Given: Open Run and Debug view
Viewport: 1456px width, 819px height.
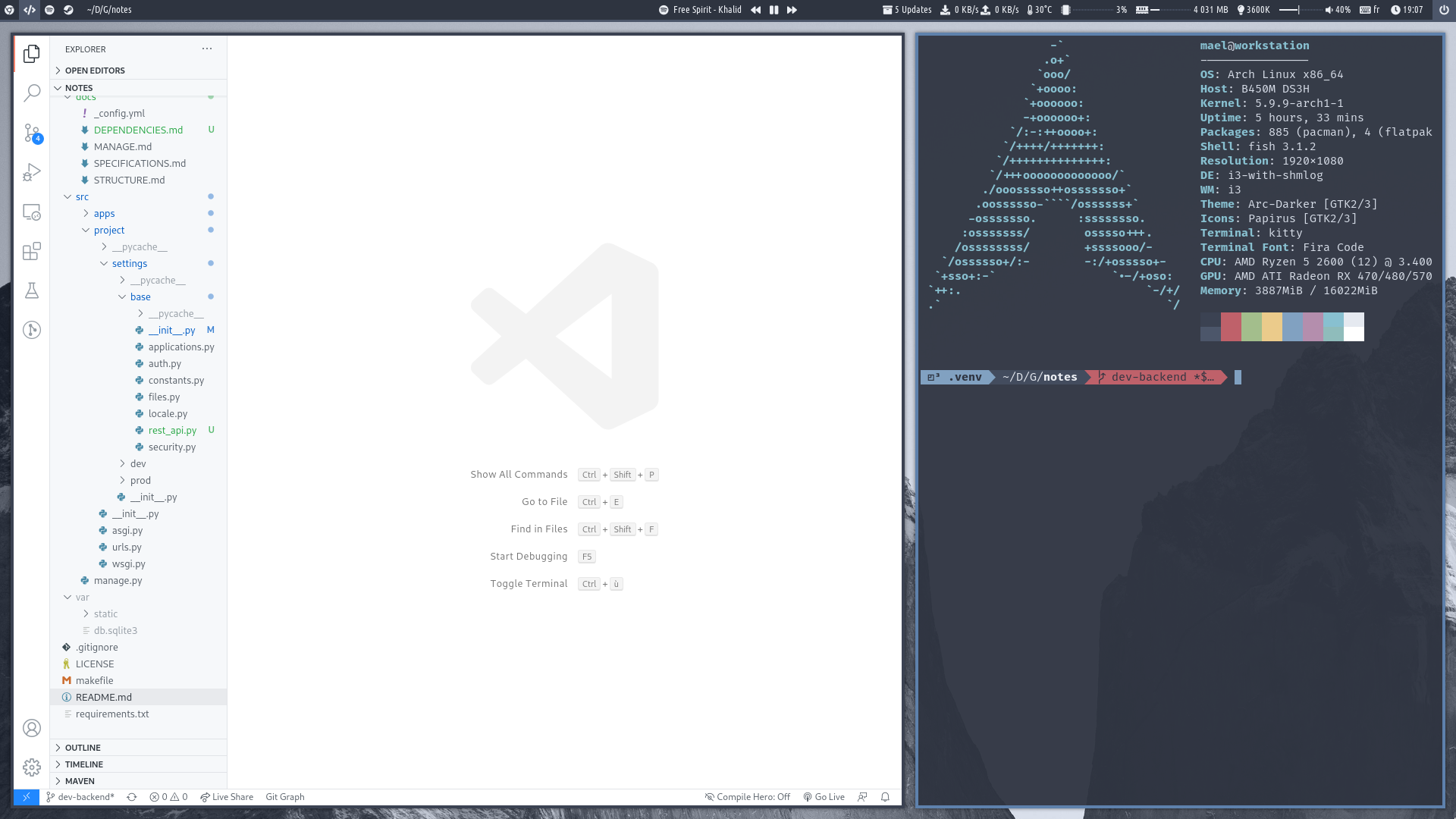Looking at the screenshot, I should pos(32,173).
